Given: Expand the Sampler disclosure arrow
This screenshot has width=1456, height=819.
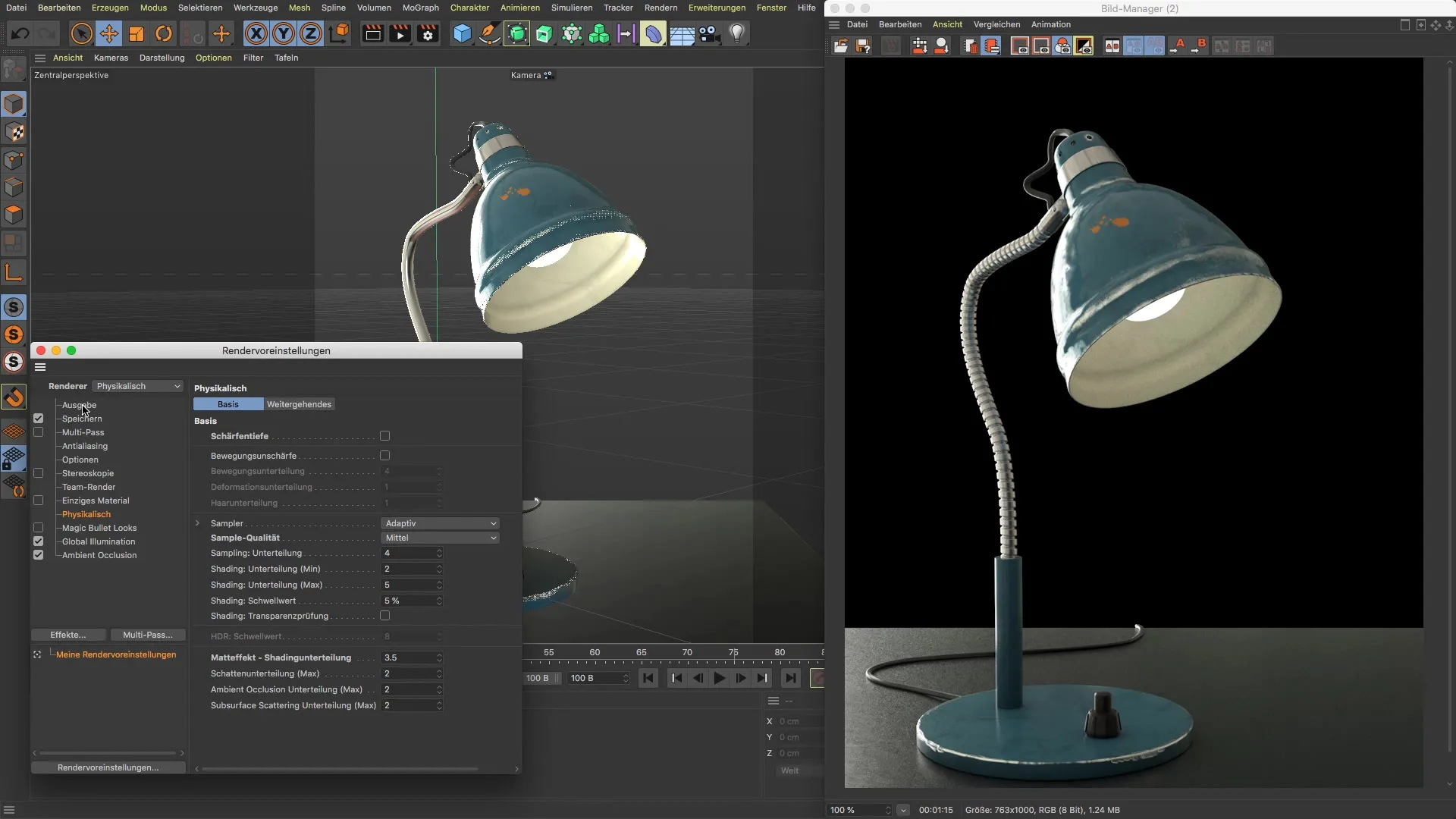Looking at the screenshot, I should pos(198,523).
